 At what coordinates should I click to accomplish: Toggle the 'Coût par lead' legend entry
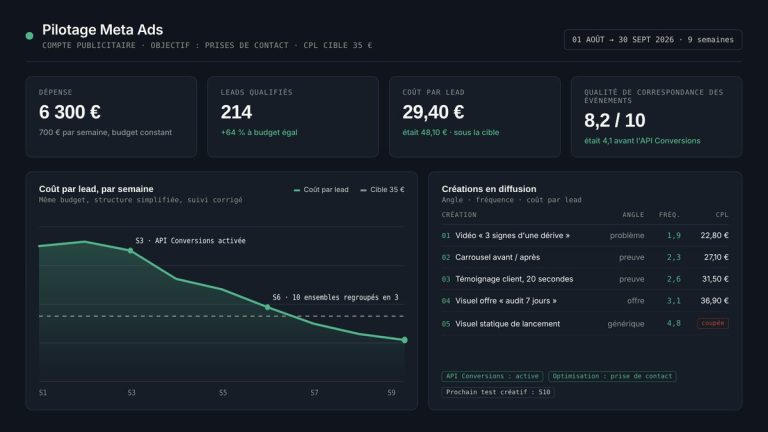click(321, 190)
